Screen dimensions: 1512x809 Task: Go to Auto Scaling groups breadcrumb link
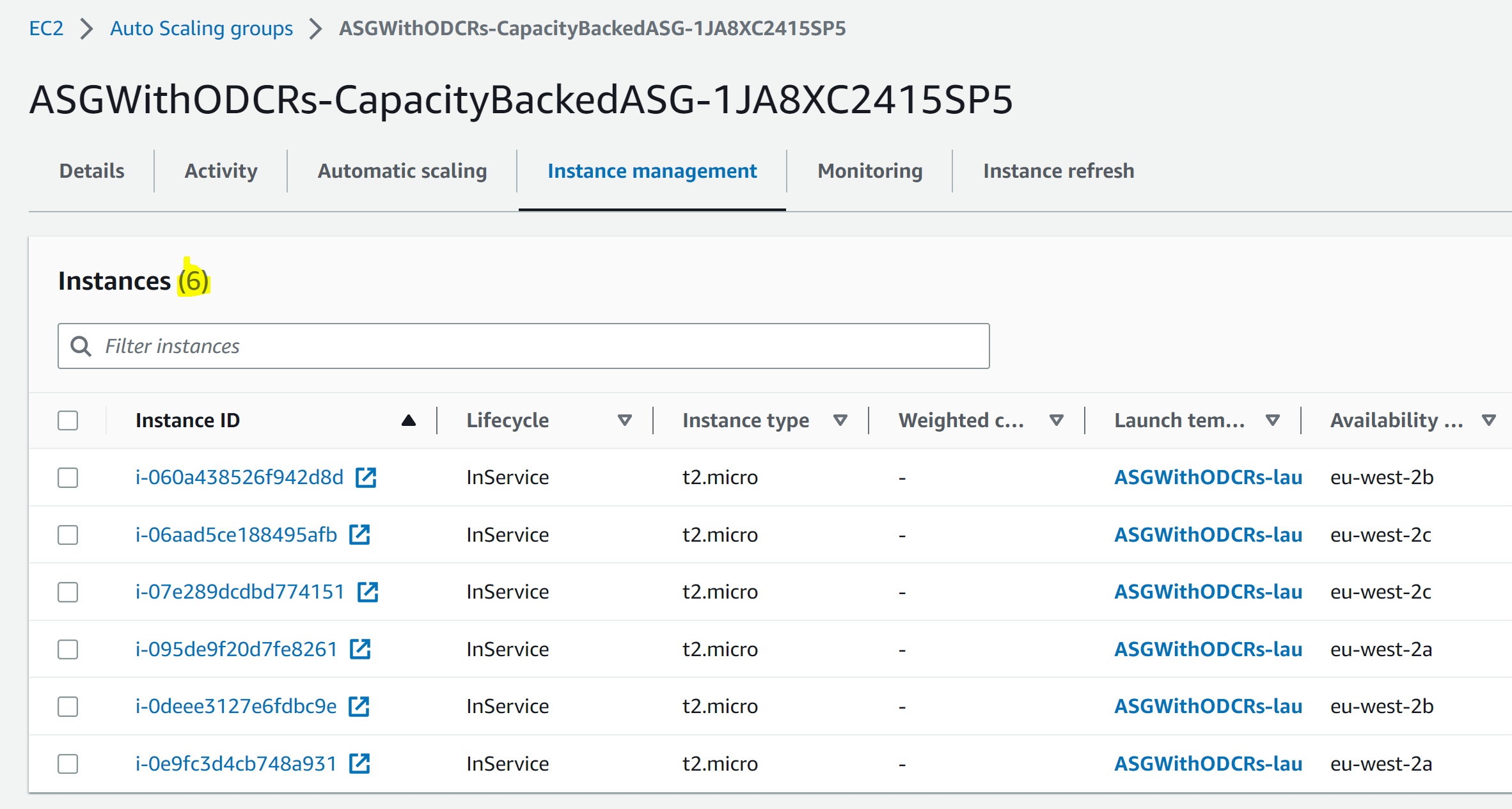[x=201, y=28]
